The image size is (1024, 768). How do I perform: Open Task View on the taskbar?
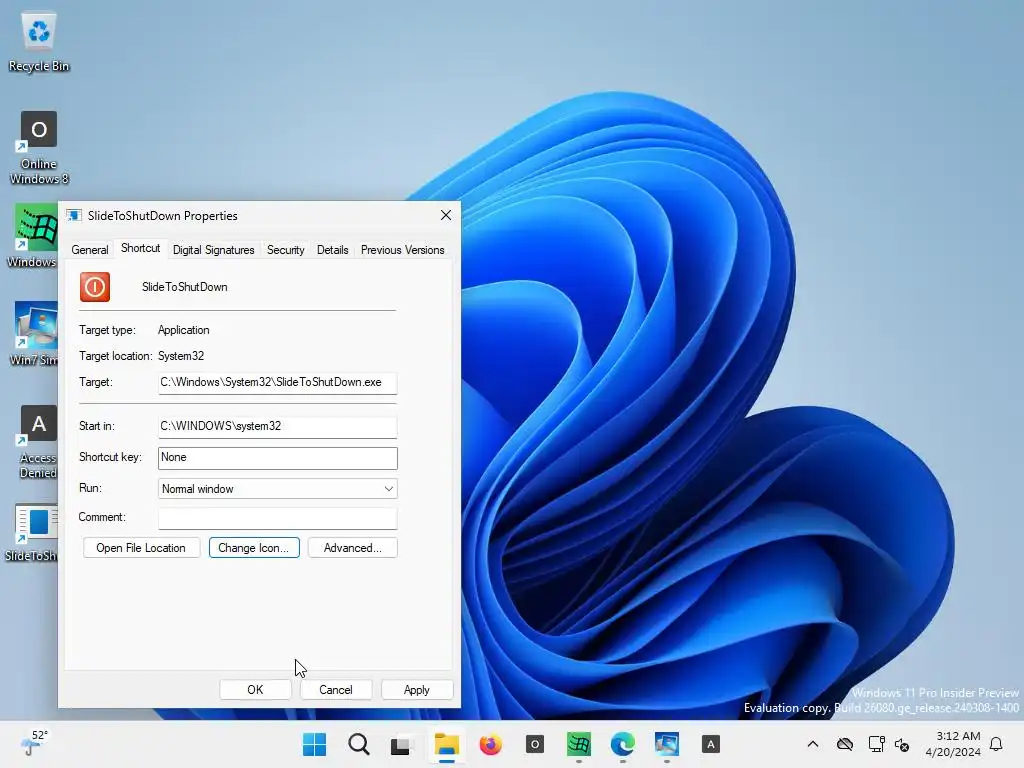click(402, 744)
